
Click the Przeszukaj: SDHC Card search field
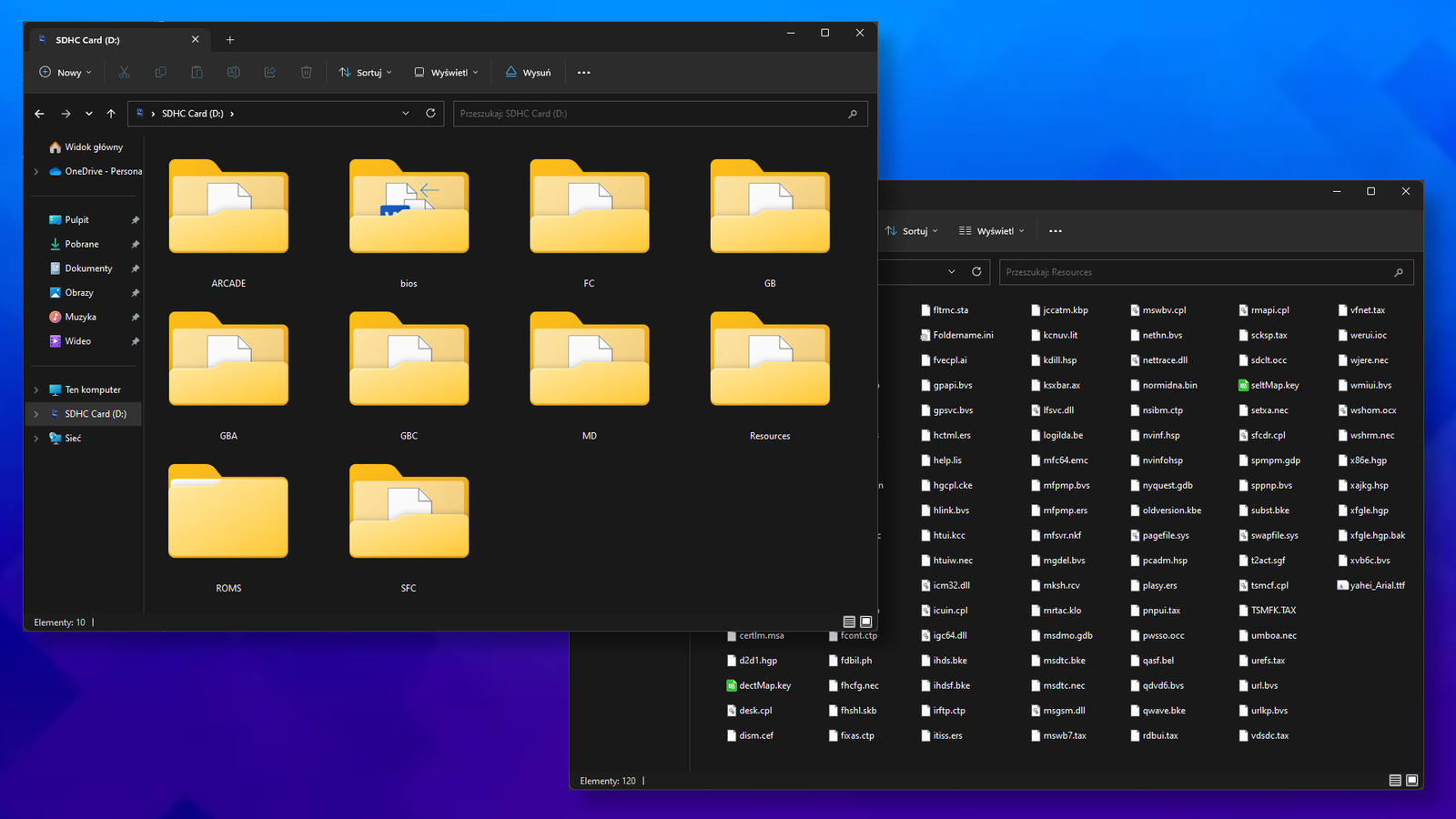(651, 114)
